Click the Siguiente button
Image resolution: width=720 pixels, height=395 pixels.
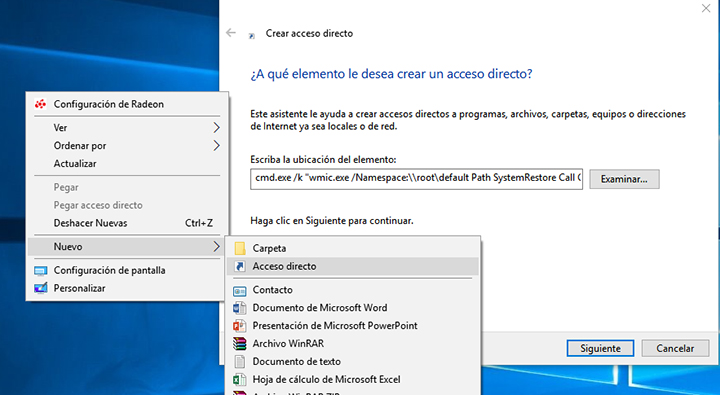[x=600, y=349]
